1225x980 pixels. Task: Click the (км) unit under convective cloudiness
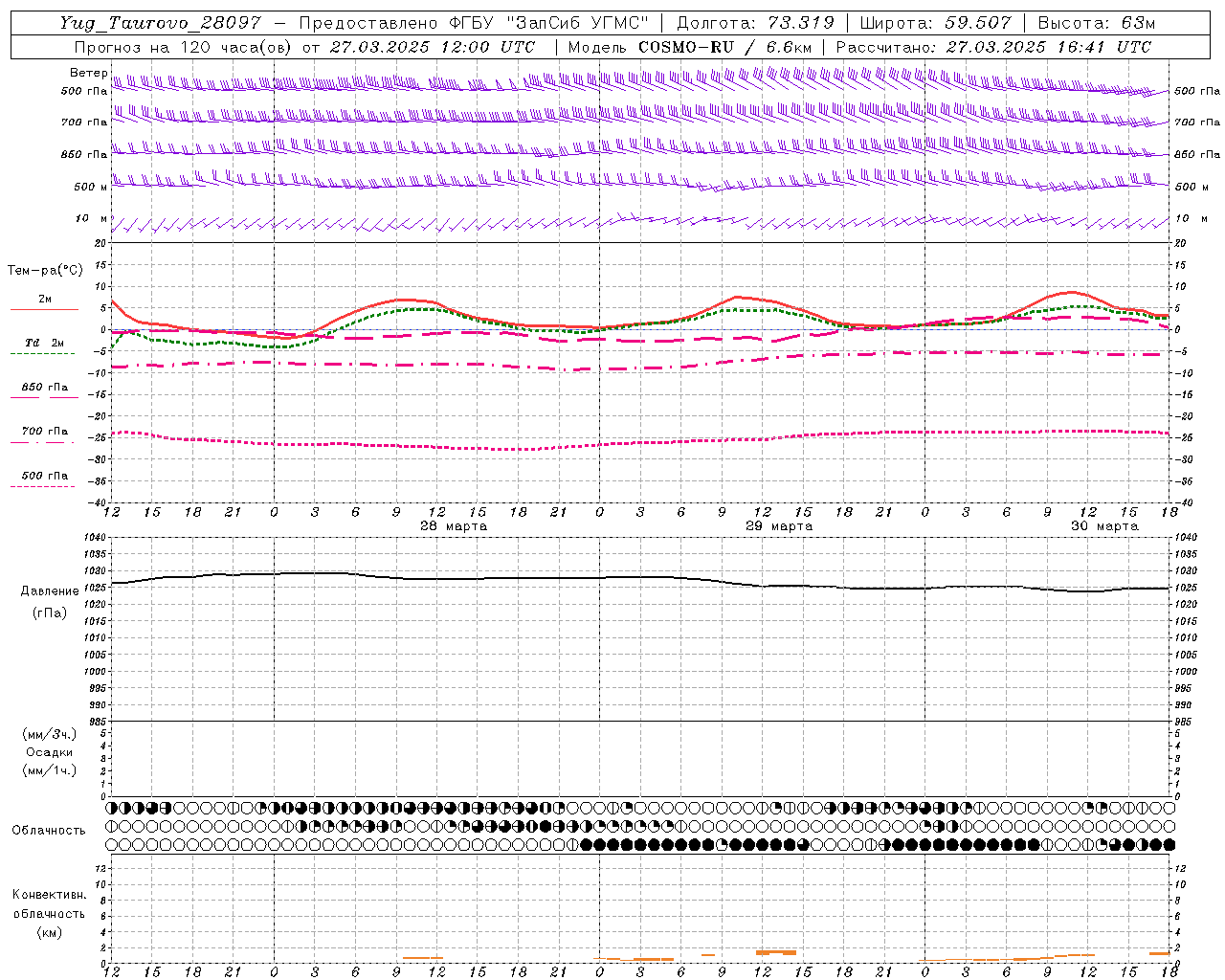click(49, 932)
